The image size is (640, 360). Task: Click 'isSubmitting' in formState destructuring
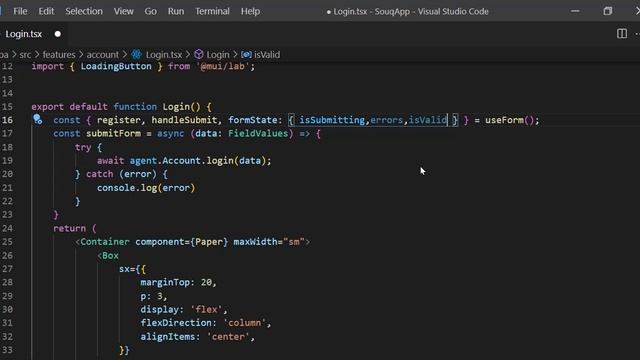coord(332,120)
